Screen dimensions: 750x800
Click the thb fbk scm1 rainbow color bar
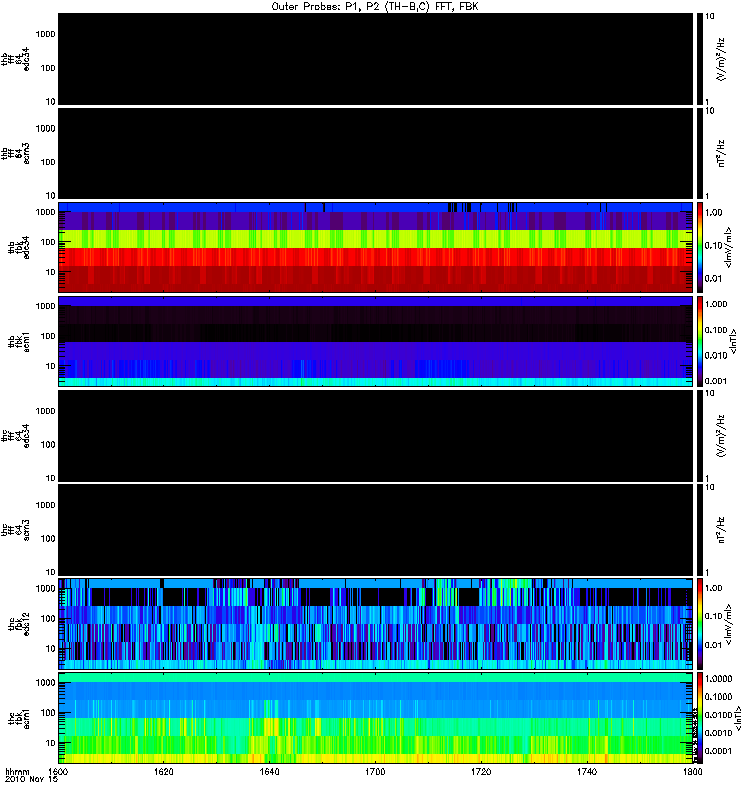click(x=699, y=341)
